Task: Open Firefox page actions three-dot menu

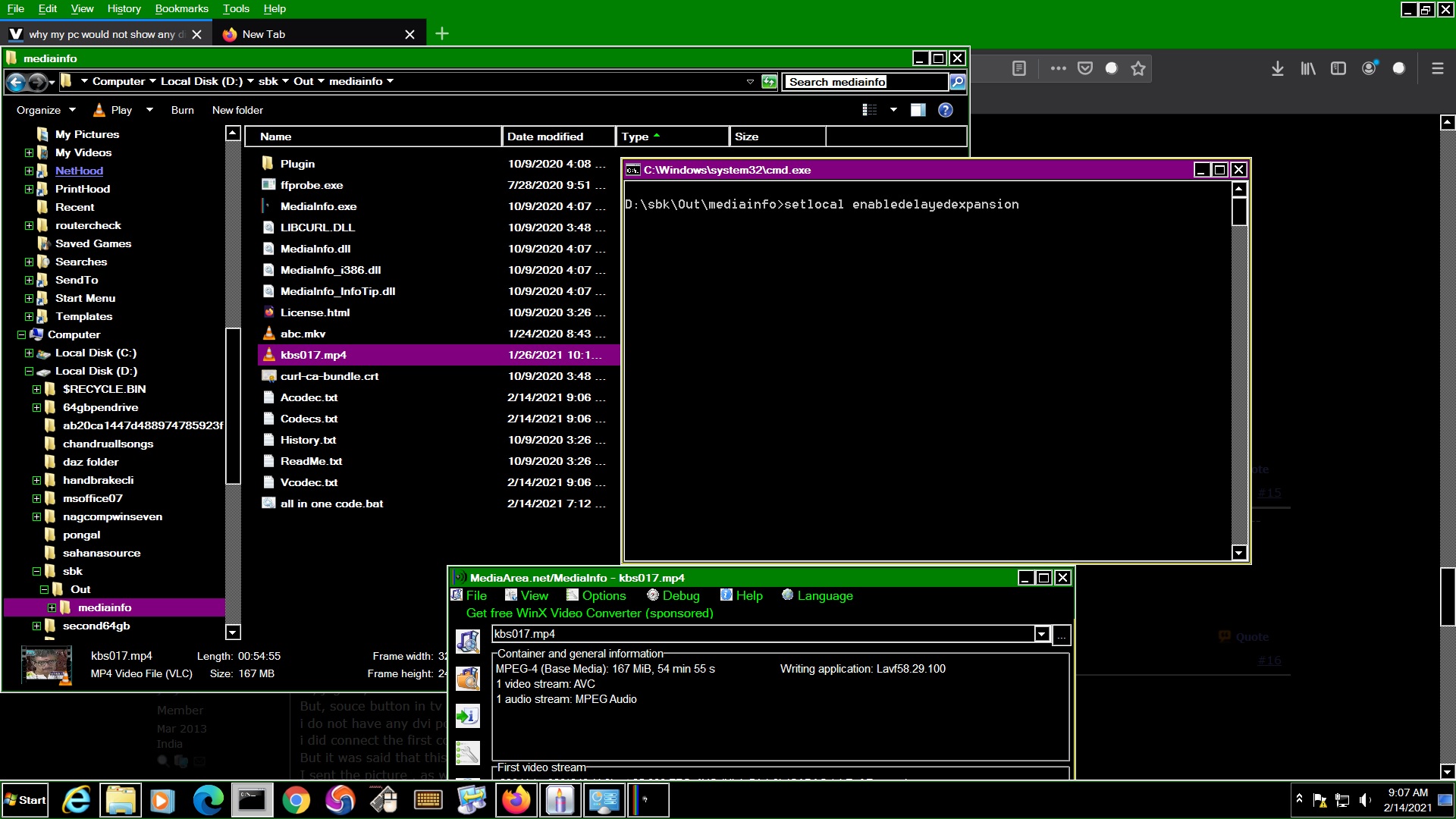Action: point(1059,68)
